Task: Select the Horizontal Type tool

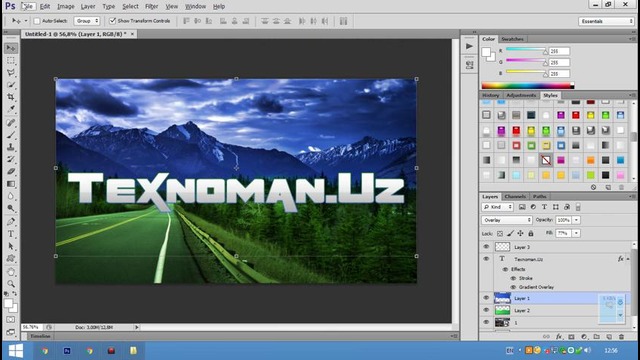Action: 11,234
